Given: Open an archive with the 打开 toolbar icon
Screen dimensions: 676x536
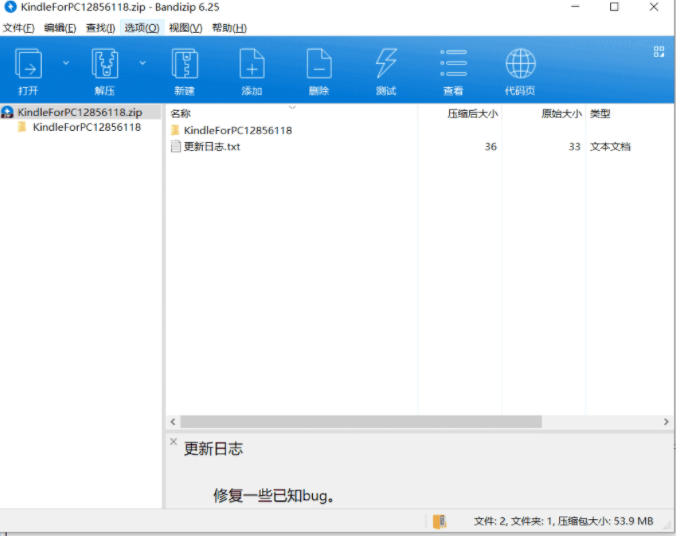Looking at the screenshot, I should pos(28,71).
